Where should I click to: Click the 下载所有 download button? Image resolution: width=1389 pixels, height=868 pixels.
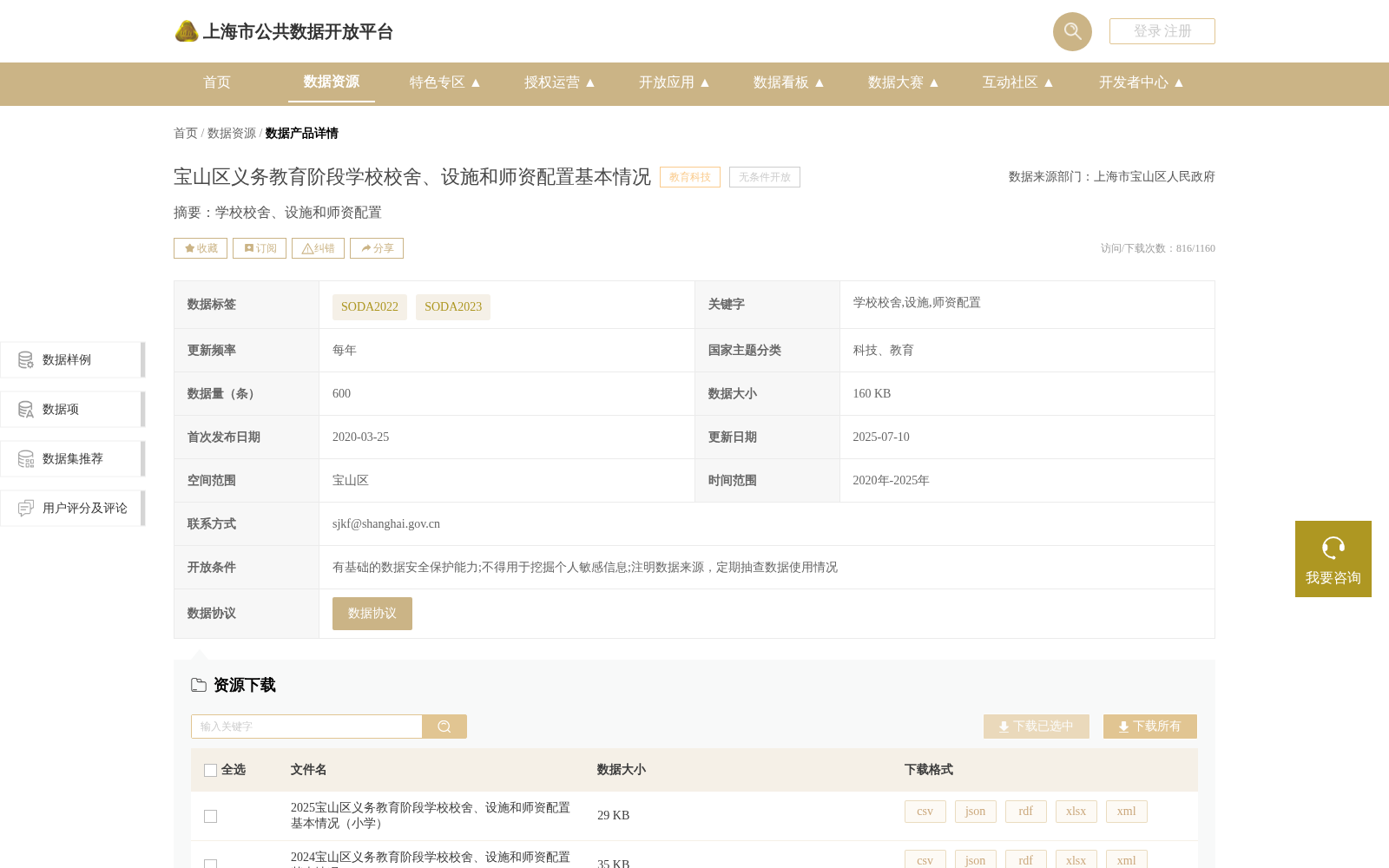pos(1150,727)
